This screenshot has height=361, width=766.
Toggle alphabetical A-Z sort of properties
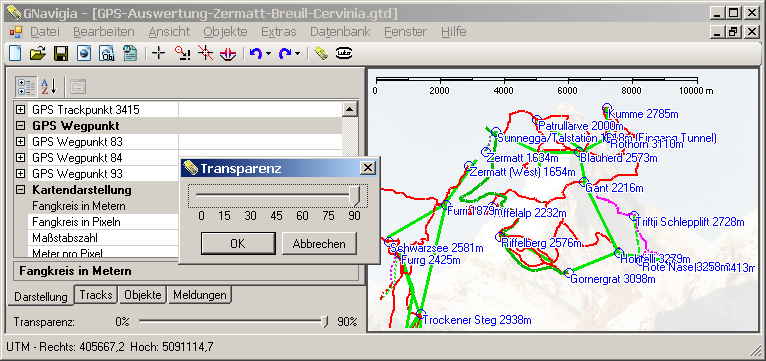48,86
